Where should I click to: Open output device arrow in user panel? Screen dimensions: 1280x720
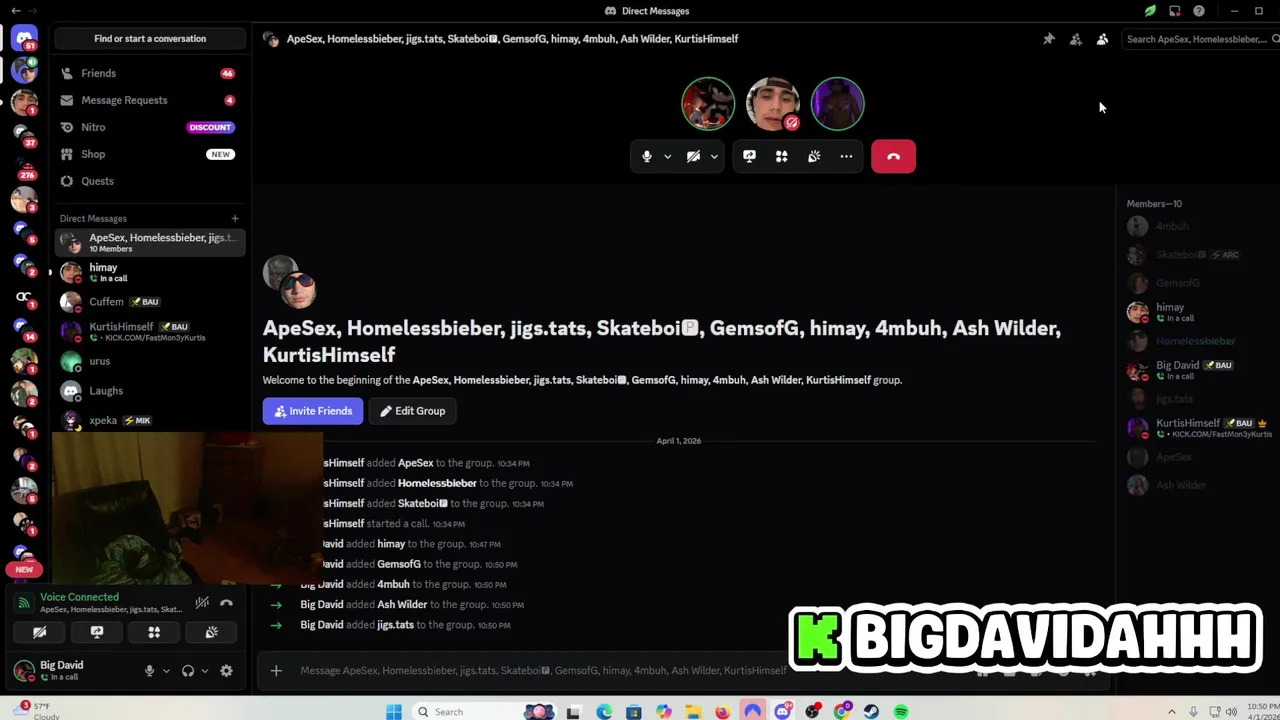(x=204, y=671)
